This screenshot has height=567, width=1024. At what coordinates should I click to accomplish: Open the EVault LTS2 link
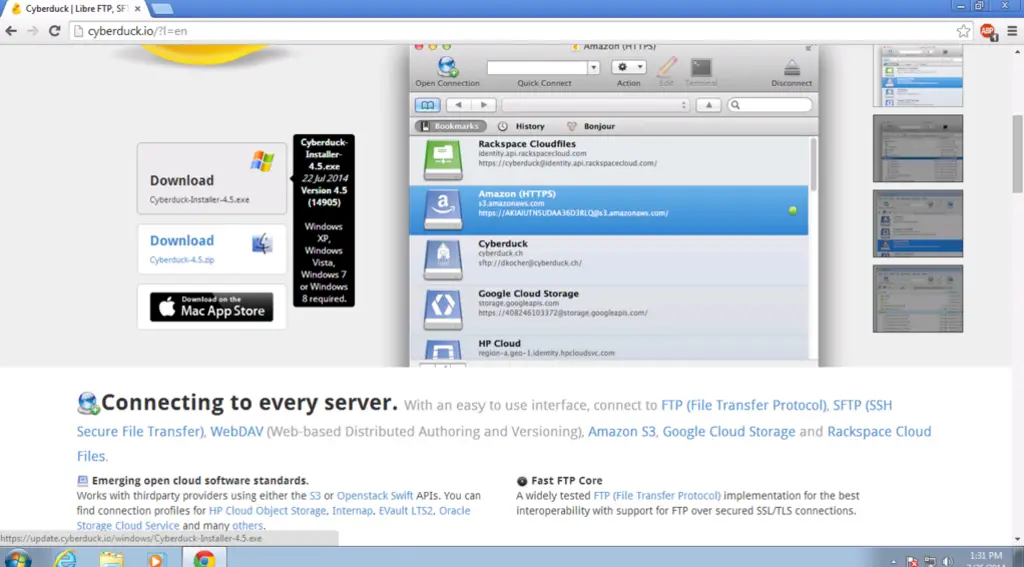(x=406, y=511)
